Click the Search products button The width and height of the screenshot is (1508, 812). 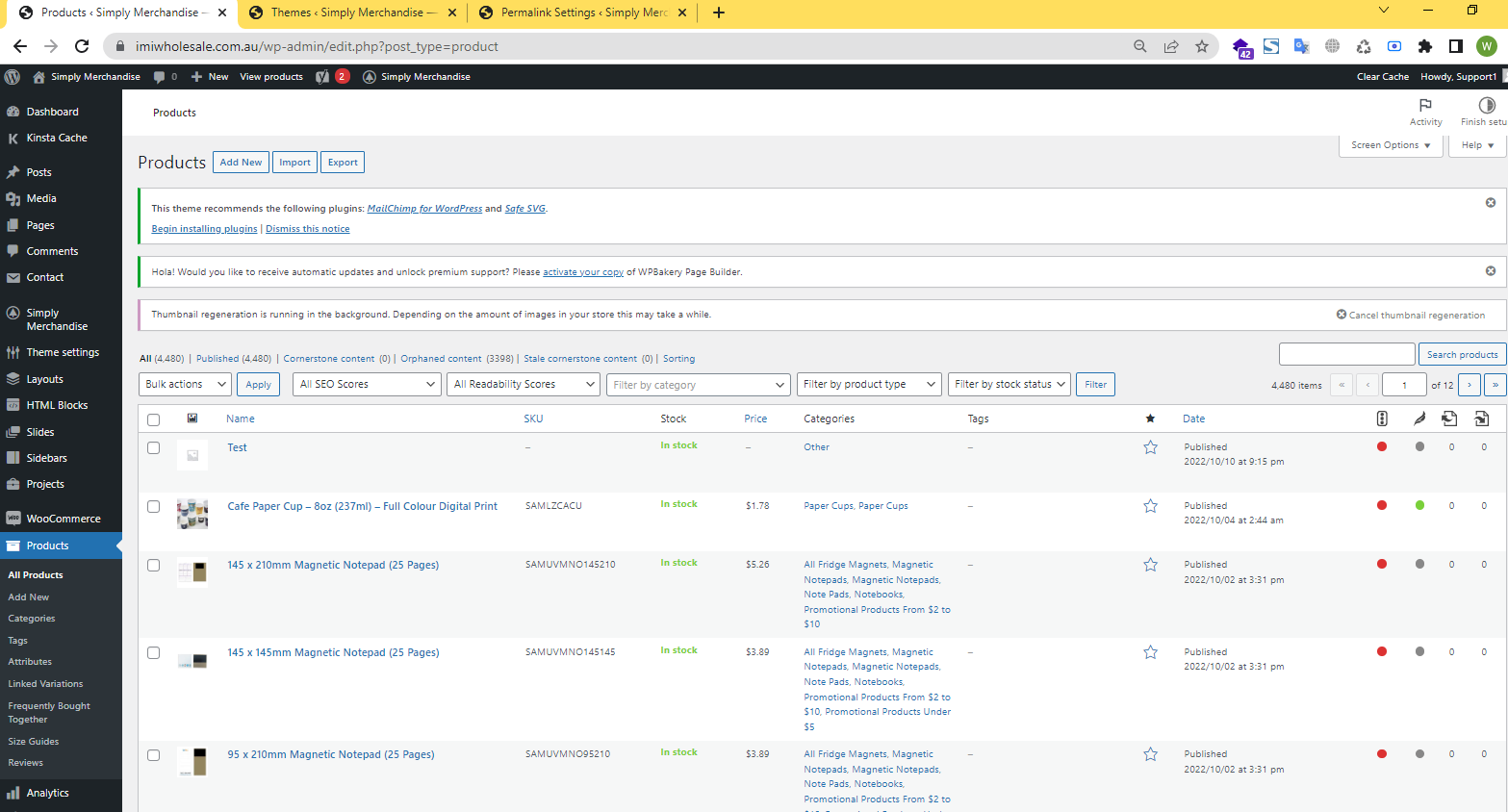pos(1462,355)
